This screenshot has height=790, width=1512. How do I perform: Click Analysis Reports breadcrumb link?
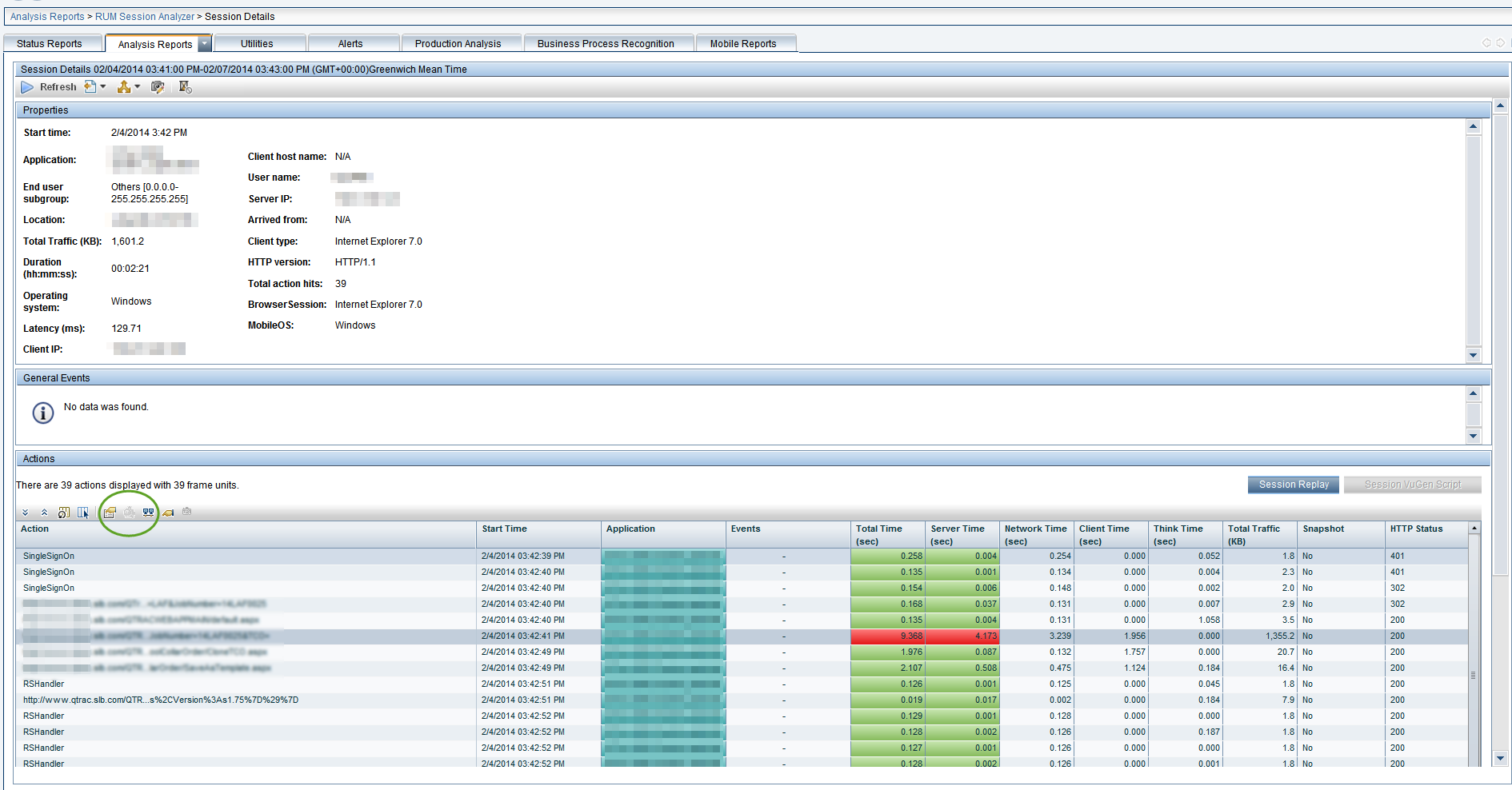tap(47, 17)
